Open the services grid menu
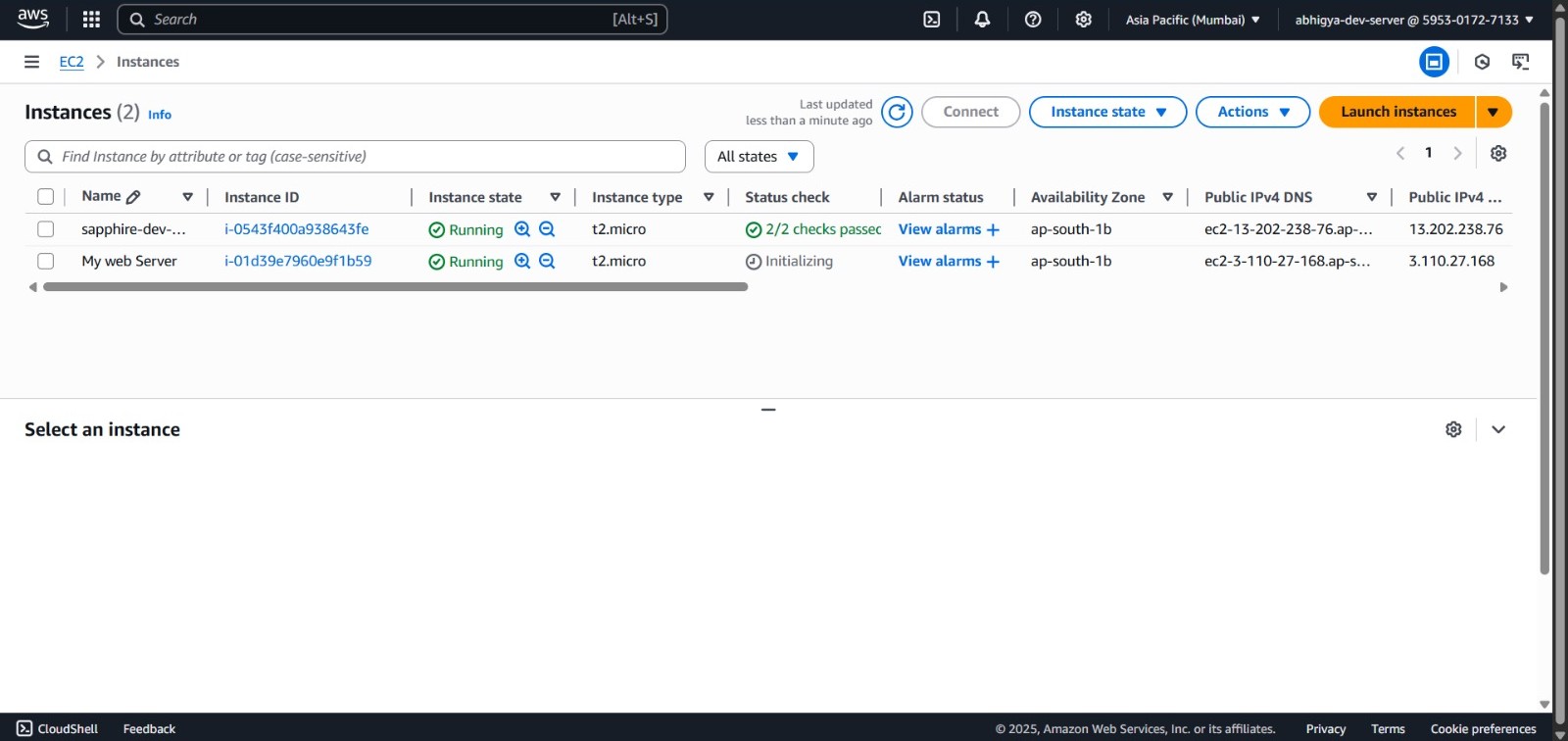 click(x=91, y=19)
